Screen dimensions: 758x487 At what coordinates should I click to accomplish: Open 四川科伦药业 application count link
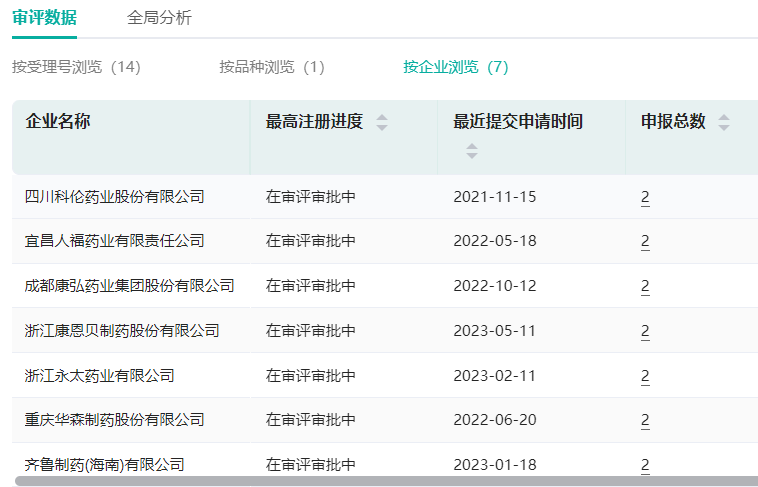click(645, 197)
